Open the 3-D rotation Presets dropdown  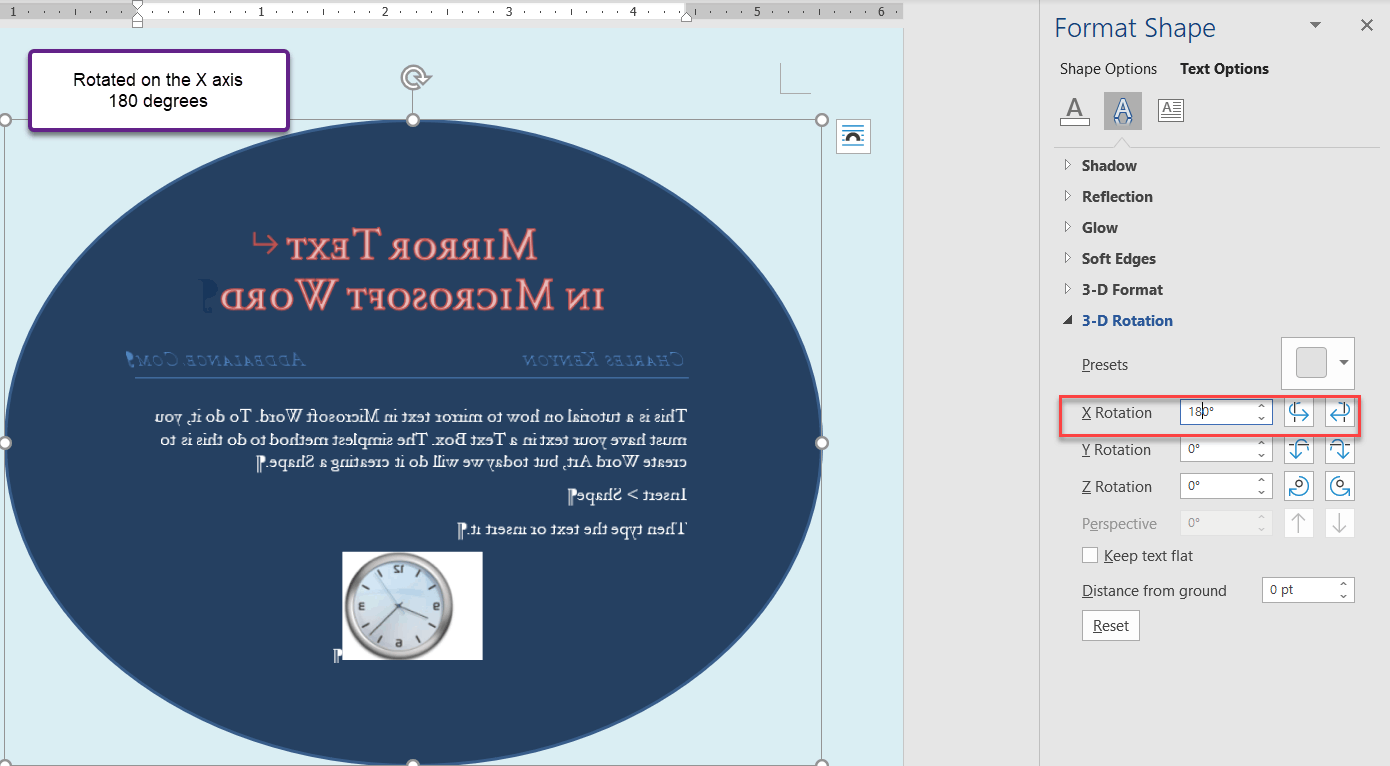1318,363
